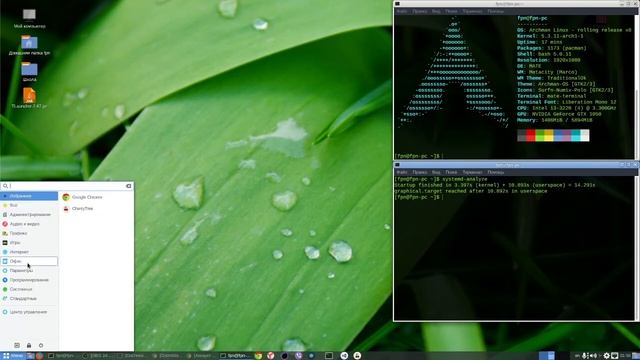
Task: Select the TLauncher jar file on desktop
Action: tap(29, 98)
